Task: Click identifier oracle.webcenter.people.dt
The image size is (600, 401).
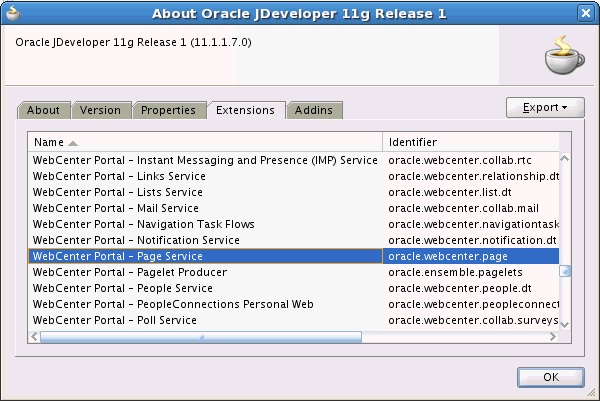Action: click(x=460, y=289)
